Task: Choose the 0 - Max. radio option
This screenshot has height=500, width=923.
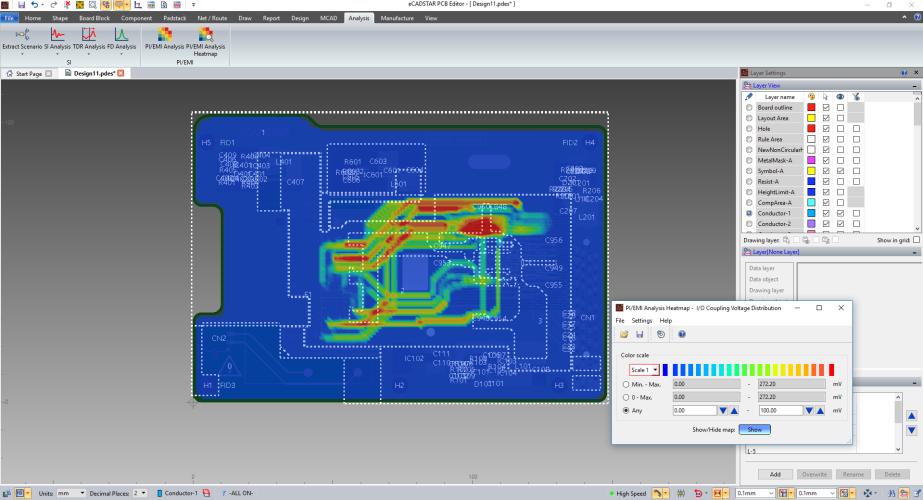Action: click(x=626, y=396)
